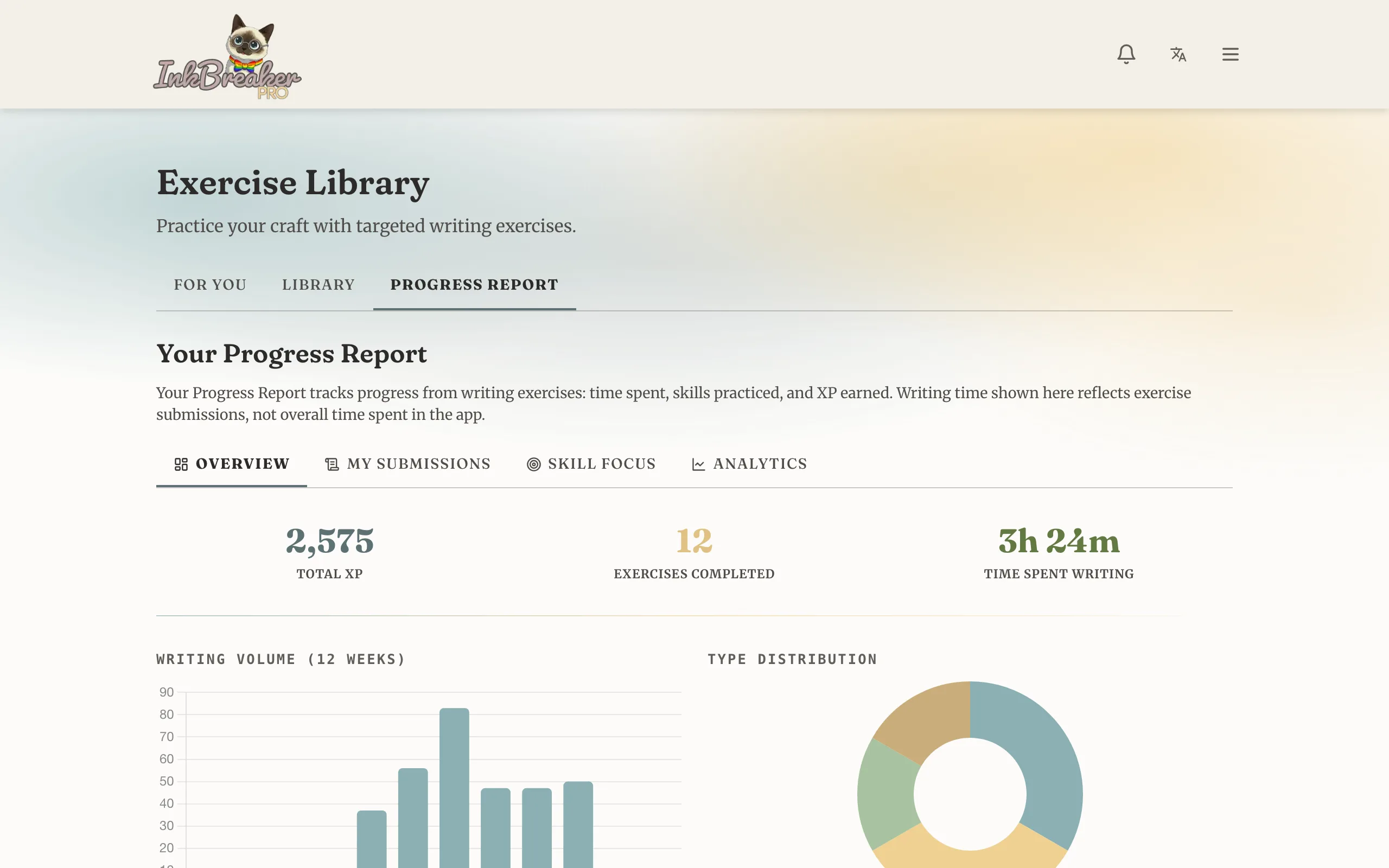
Task: Click the green donut chart segment
Action: coord(887,795)
